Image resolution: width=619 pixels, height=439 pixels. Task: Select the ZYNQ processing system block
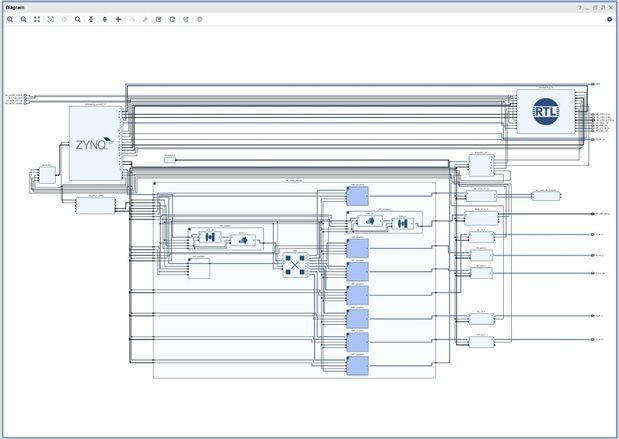click(x=95, y=144)
